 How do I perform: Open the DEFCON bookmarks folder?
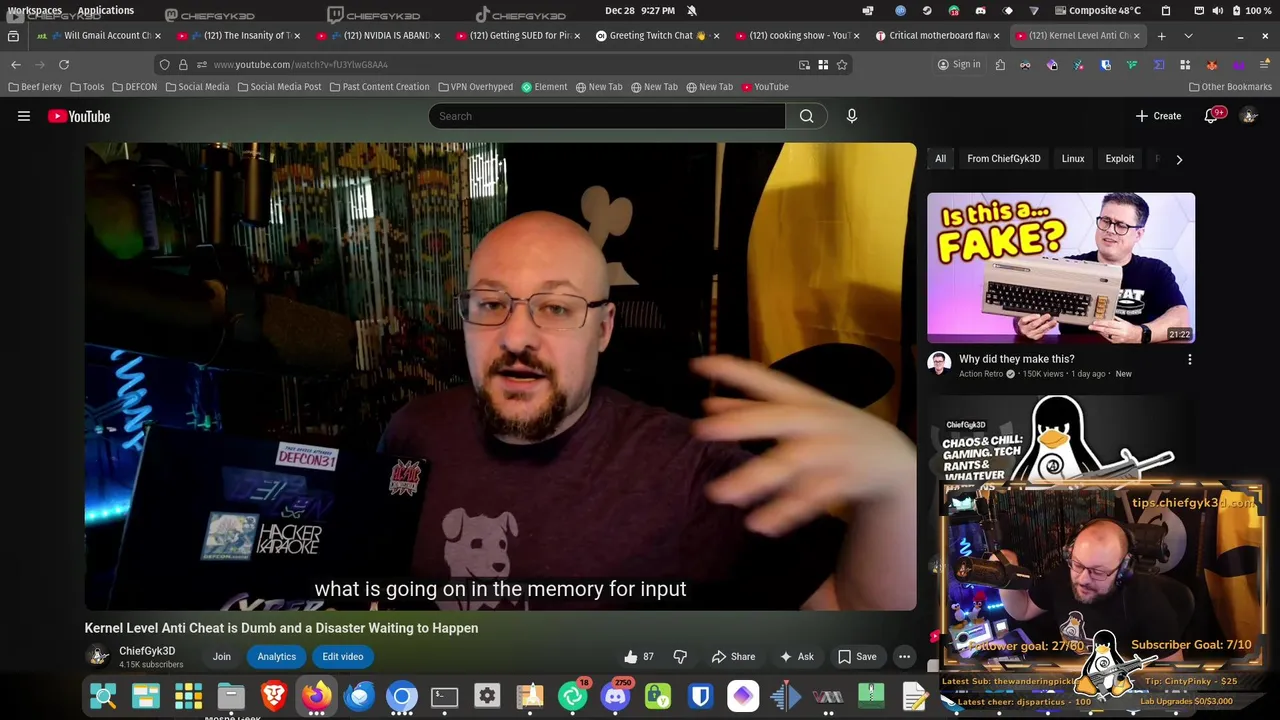point(134,87)
